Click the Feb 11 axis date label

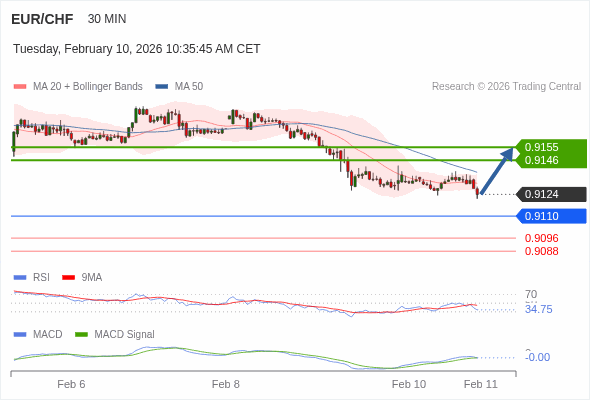pyautogui.click(x=481, y=384)
